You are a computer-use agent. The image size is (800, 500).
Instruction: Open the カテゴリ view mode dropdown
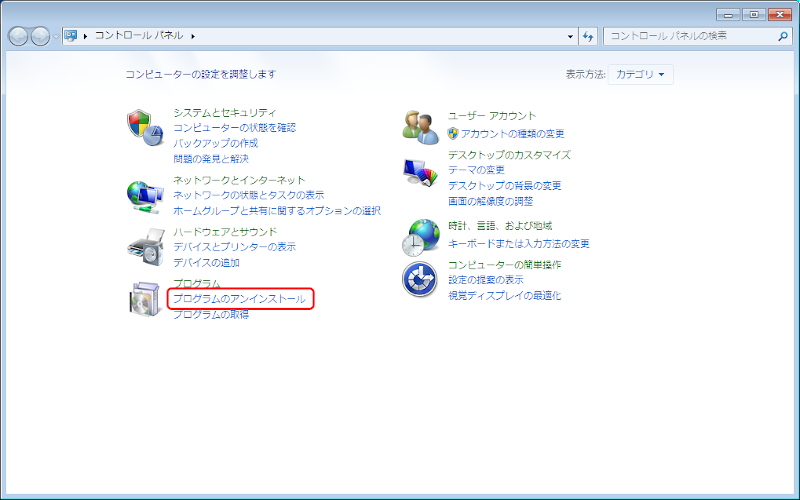(640, 74)
